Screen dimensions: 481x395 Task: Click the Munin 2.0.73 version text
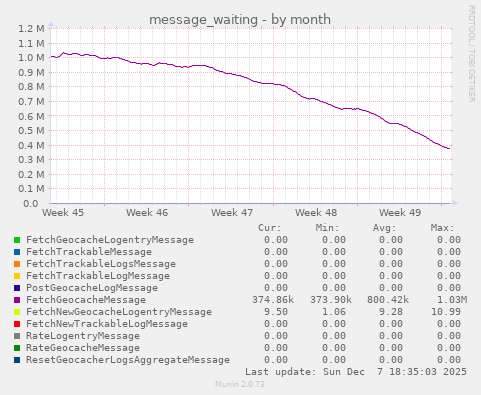[240, 384]
